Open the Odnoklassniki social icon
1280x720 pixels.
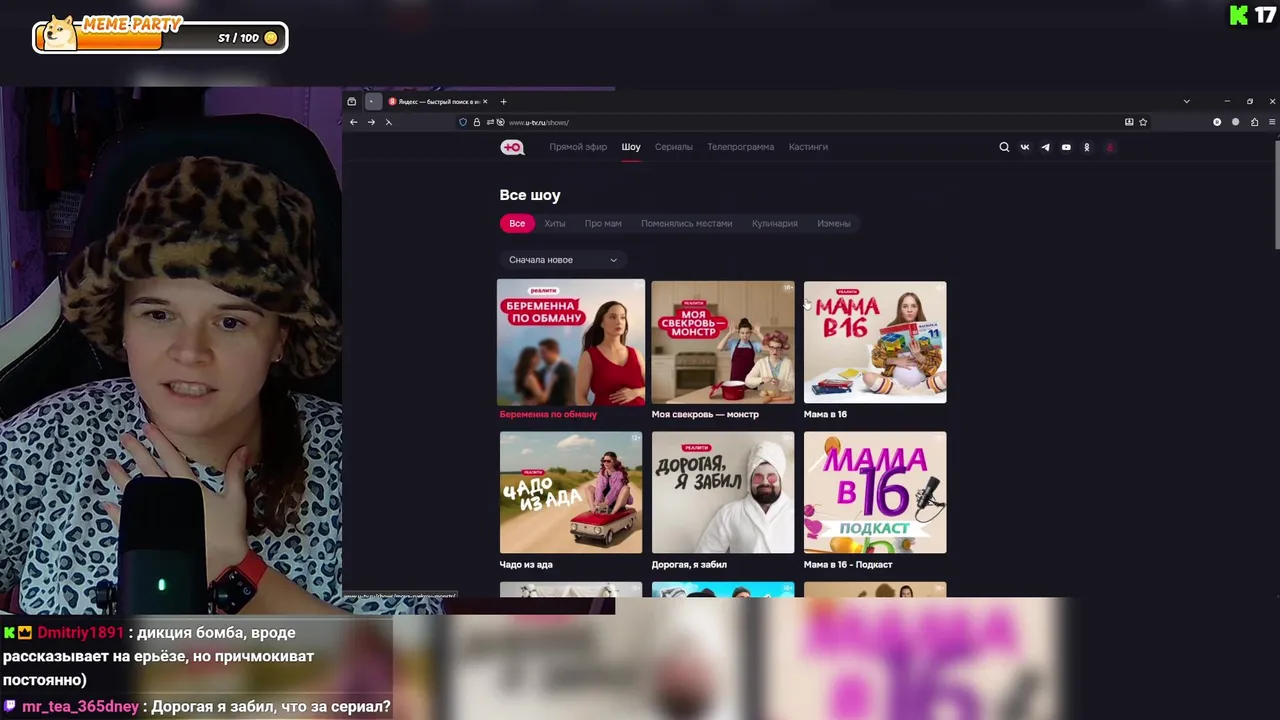coord(1087,147)
